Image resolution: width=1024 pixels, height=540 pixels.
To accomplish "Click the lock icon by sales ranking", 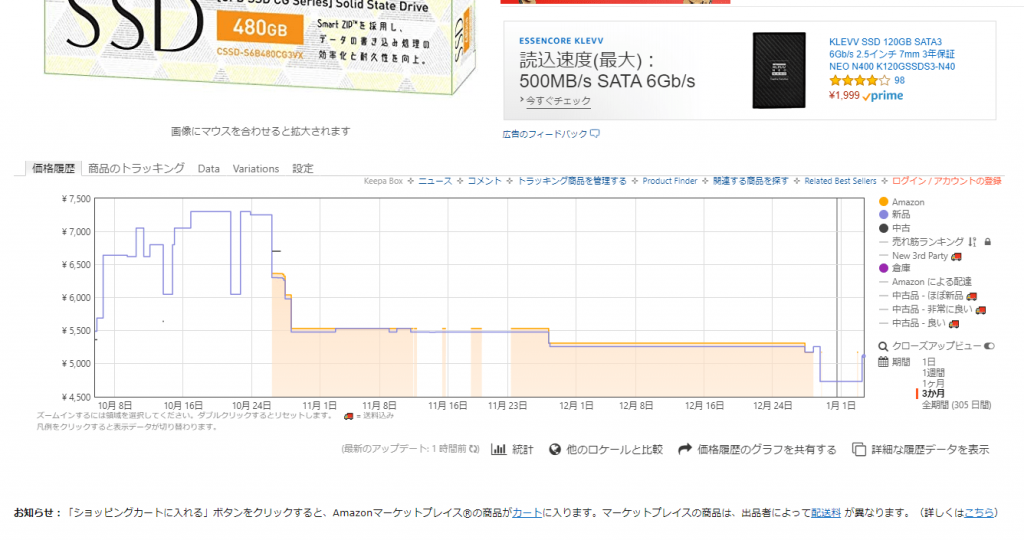I will (987, 242).
